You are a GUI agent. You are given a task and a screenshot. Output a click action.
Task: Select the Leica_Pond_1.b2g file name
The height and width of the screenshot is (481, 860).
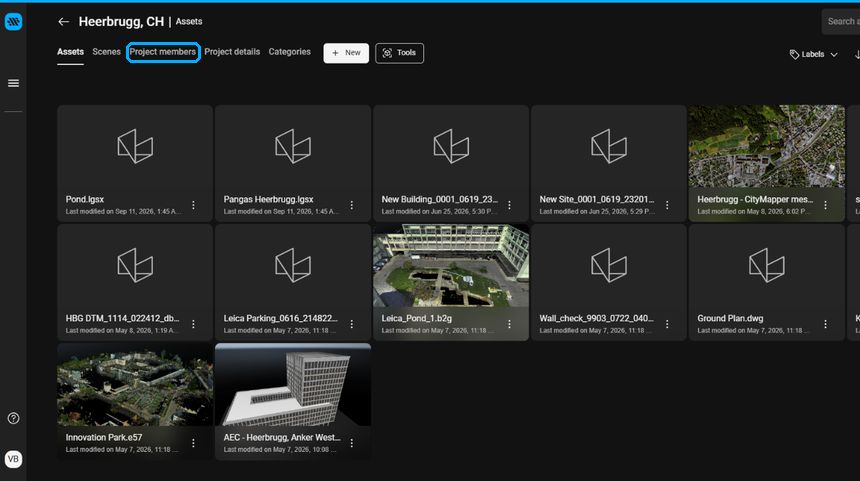(x=417, y=318)
